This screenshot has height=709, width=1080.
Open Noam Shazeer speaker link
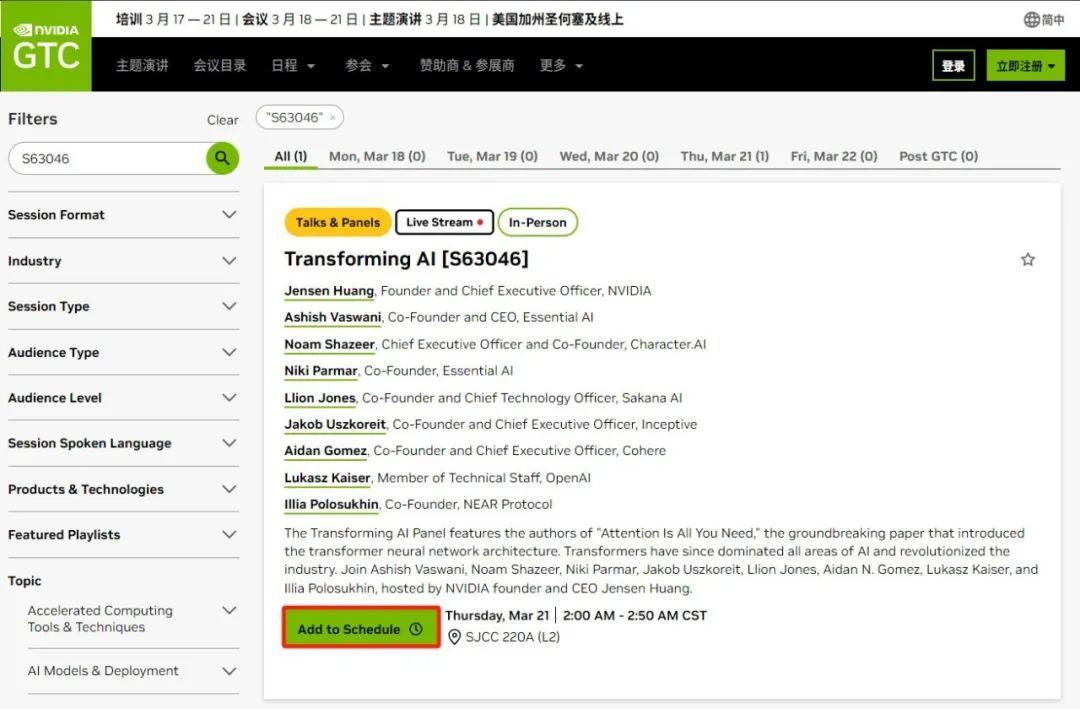pos(329,345)
